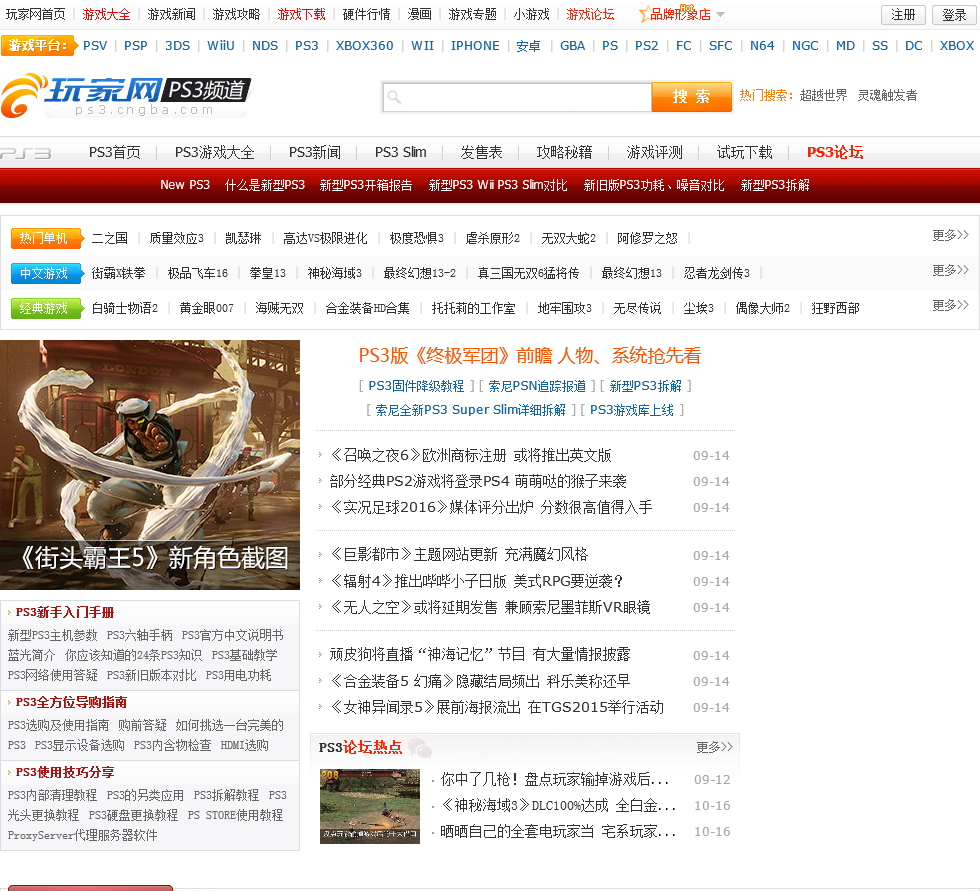
Task: Open 游戏论坛 in top menu
Action: point(590,14)
